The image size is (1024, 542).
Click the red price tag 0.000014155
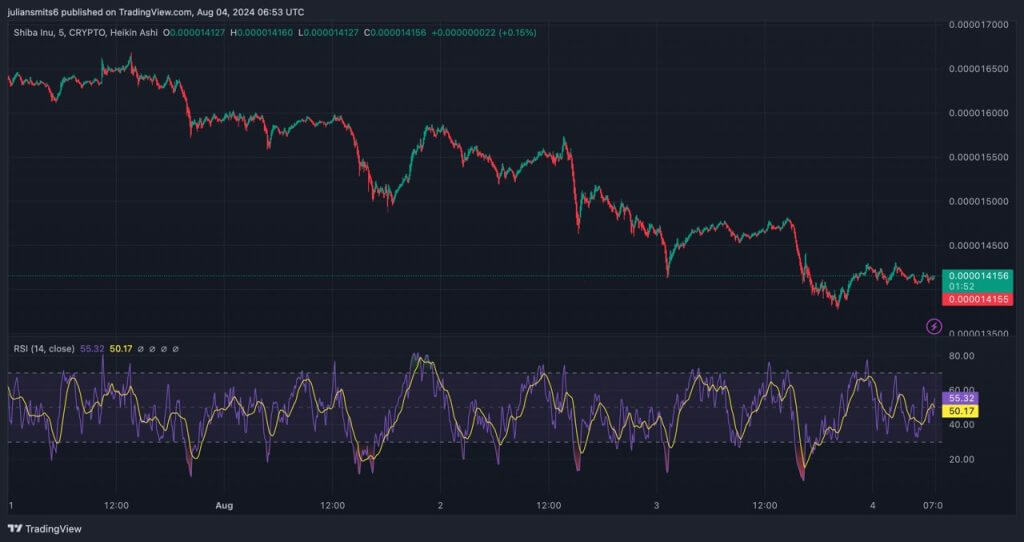[x=978, y=299]
